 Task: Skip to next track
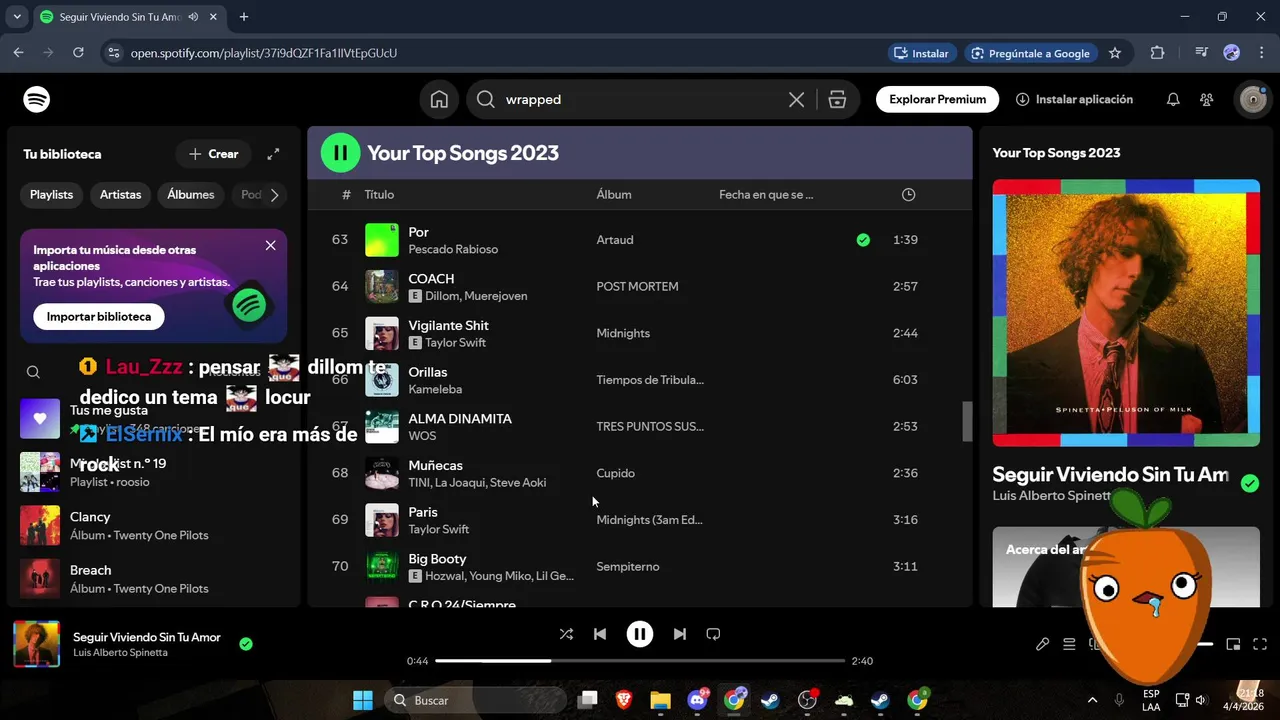[680, 634]
